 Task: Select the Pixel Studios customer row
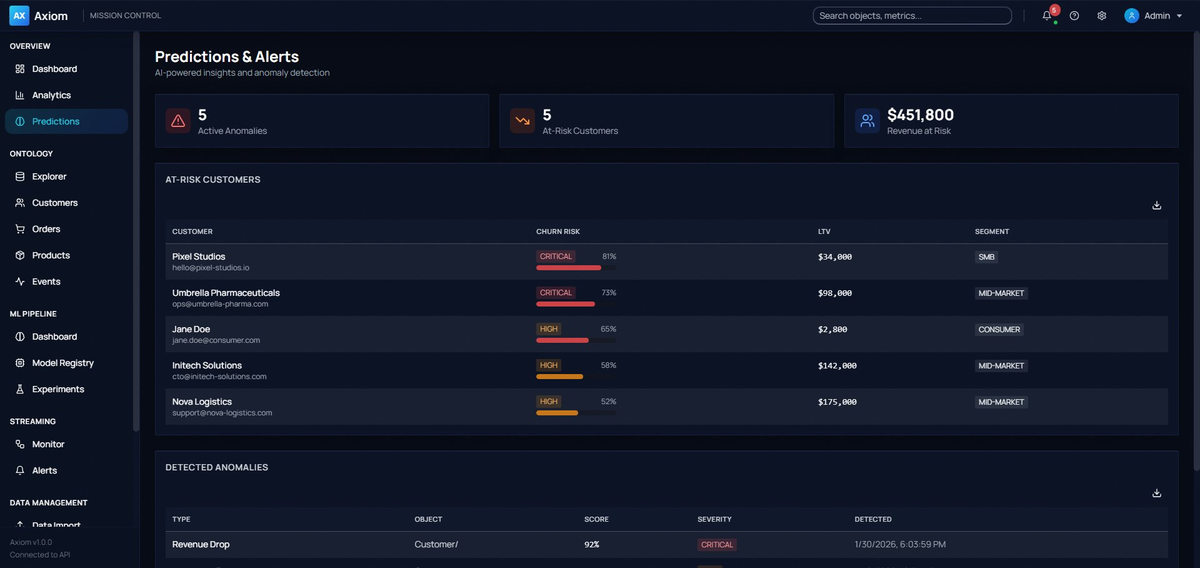click(666, 262)
